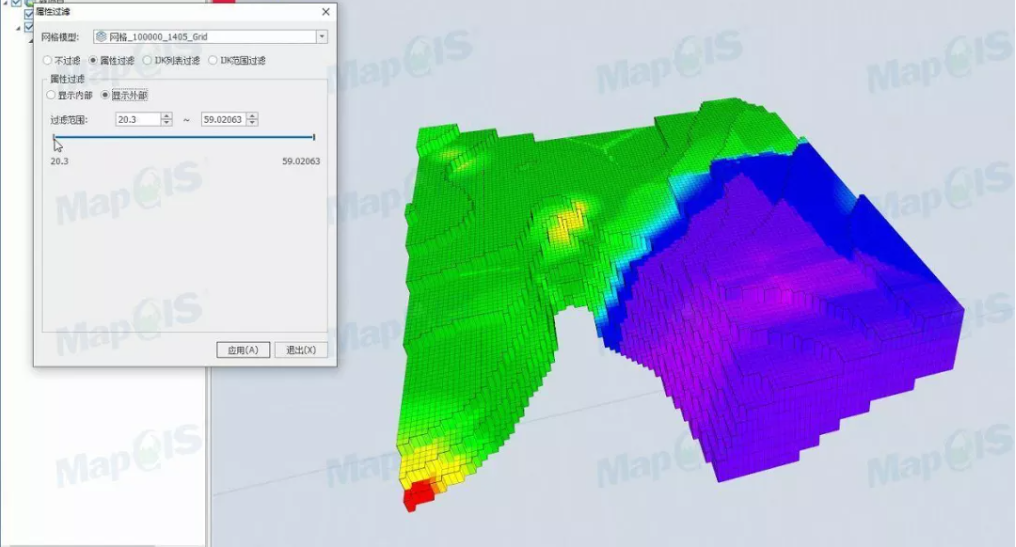Image resolution: width=1016 pixels, height=547 pixels.
Task: Increase the minimum filter value with up arrow
Action: pos(167,116)
